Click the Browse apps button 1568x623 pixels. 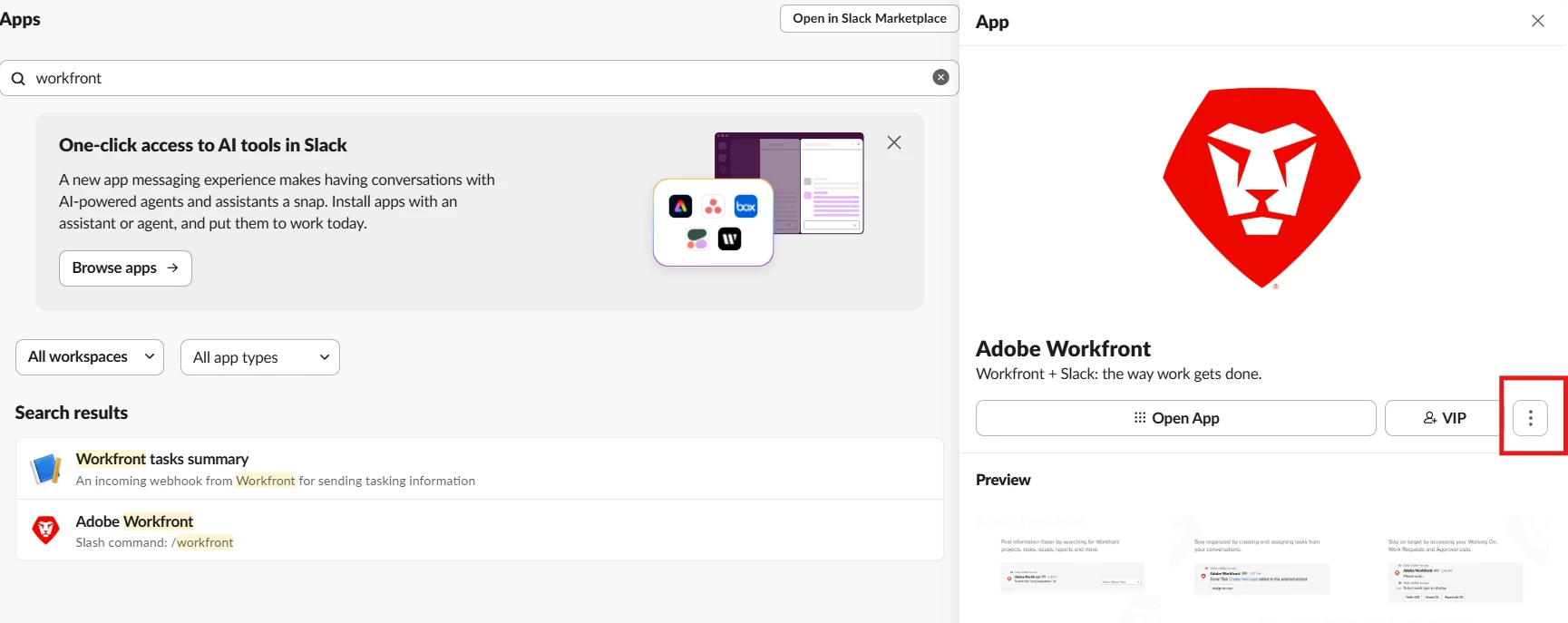pos(125,268)
